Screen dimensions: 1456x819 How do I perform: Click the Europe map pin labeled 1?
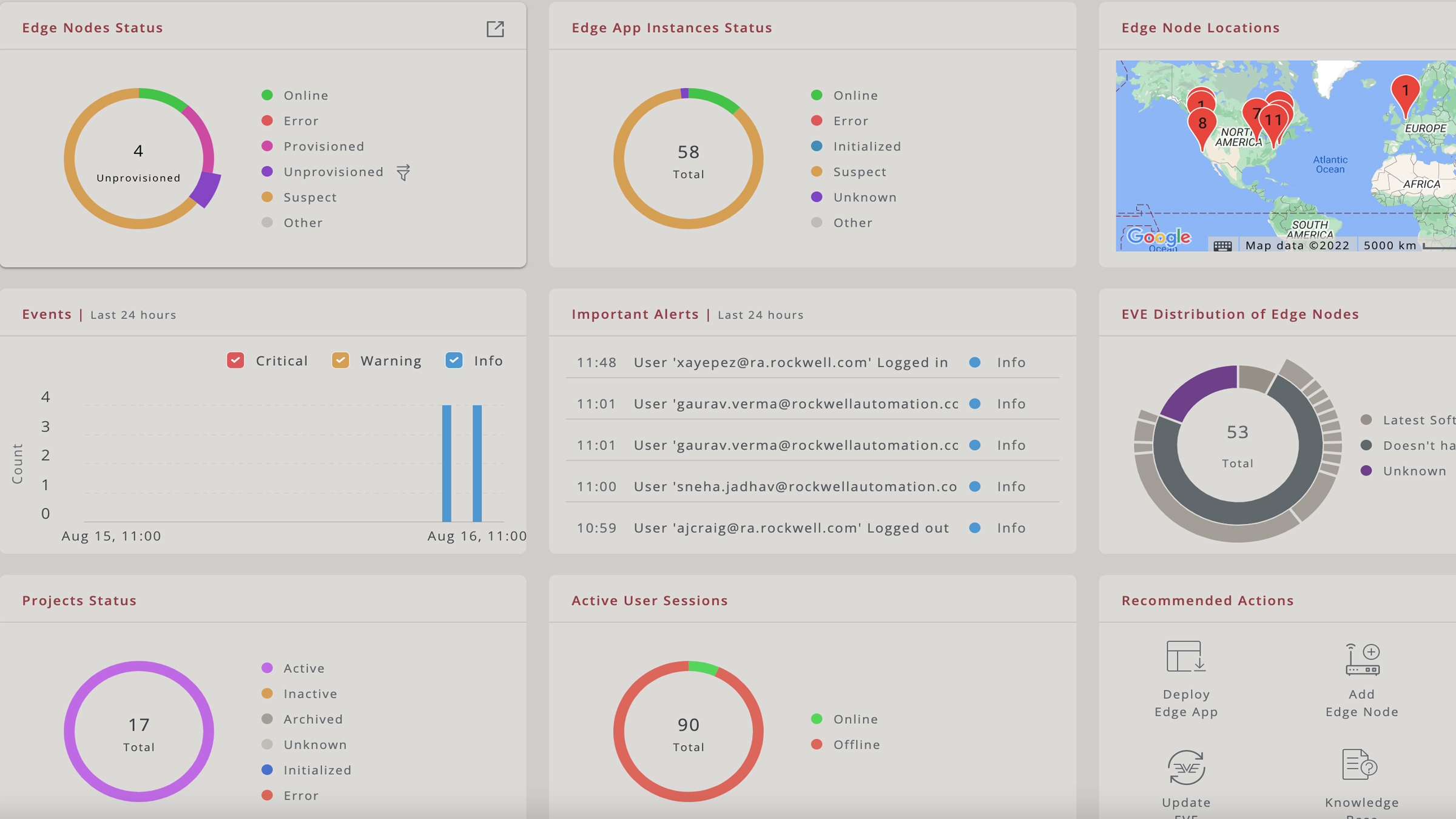(1405, 92)
